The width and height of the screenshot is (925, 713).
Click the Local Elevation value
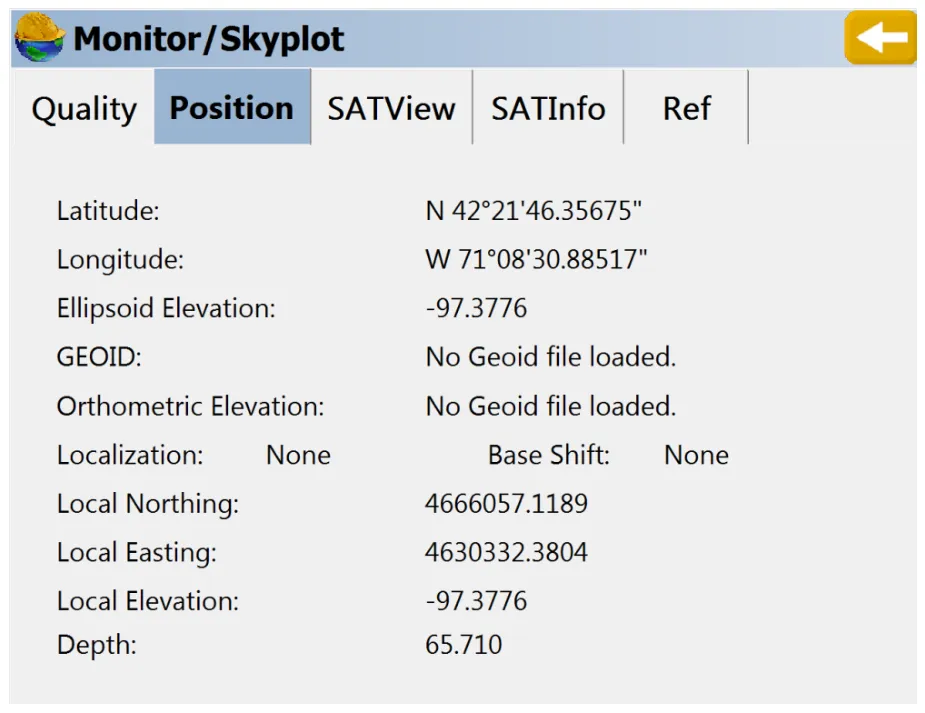click(476, 601)
